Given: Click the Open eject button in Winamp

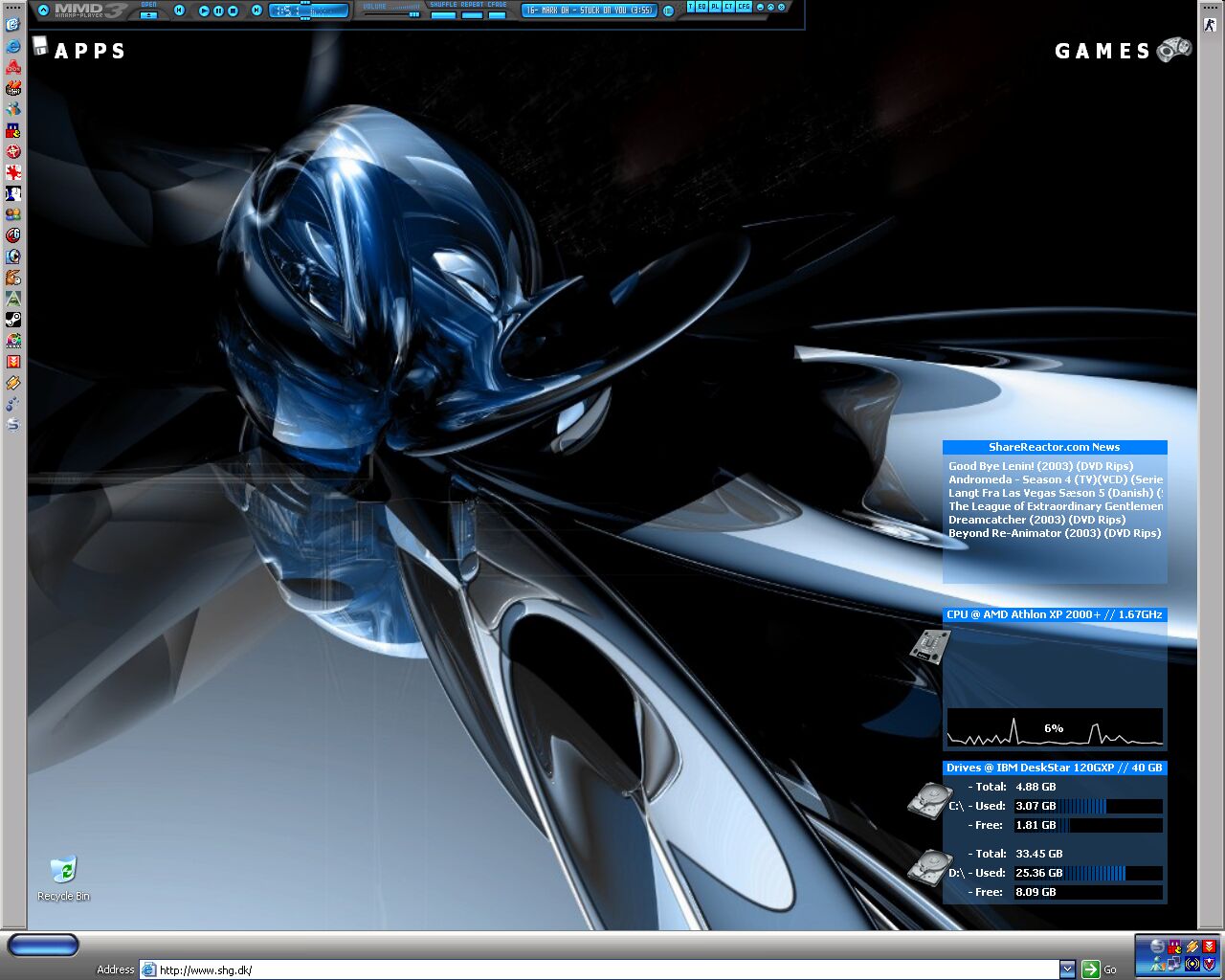Looking at the screenshot, I should click(x=149, y=14).
